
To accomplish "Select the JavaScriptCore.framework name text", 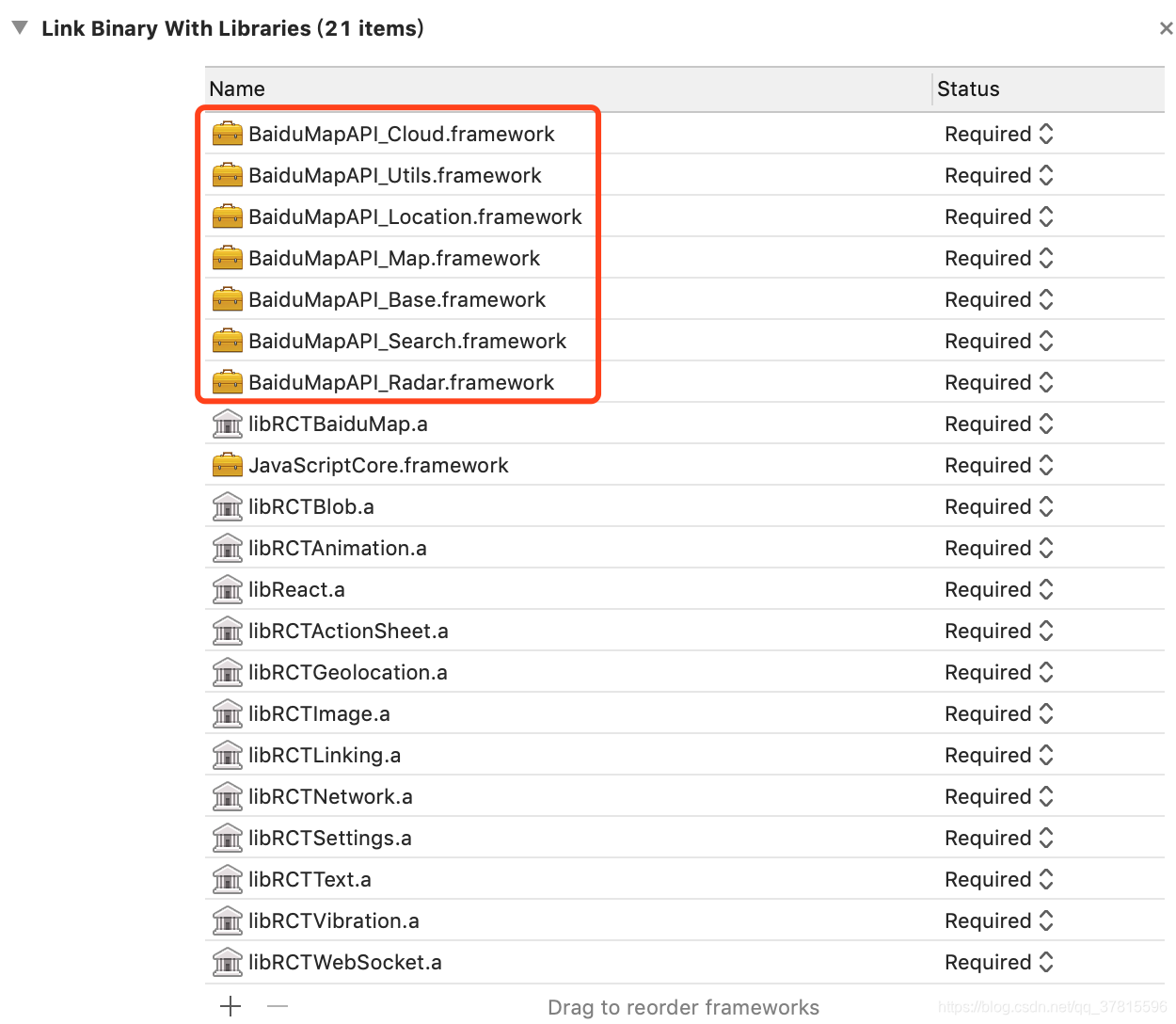I will 378,465.
